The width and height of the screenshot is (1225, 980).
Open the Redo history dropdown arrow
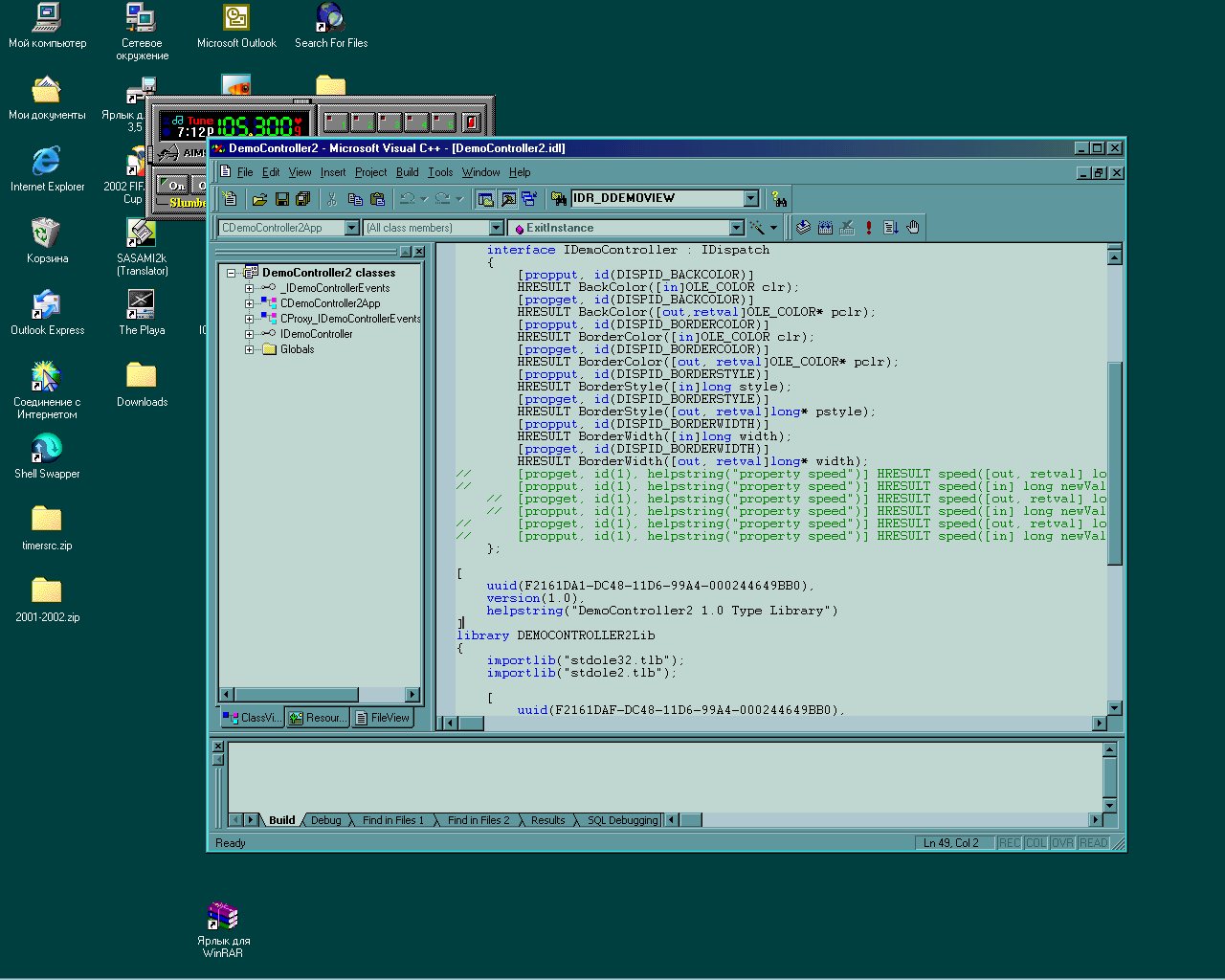coord(458,199)
